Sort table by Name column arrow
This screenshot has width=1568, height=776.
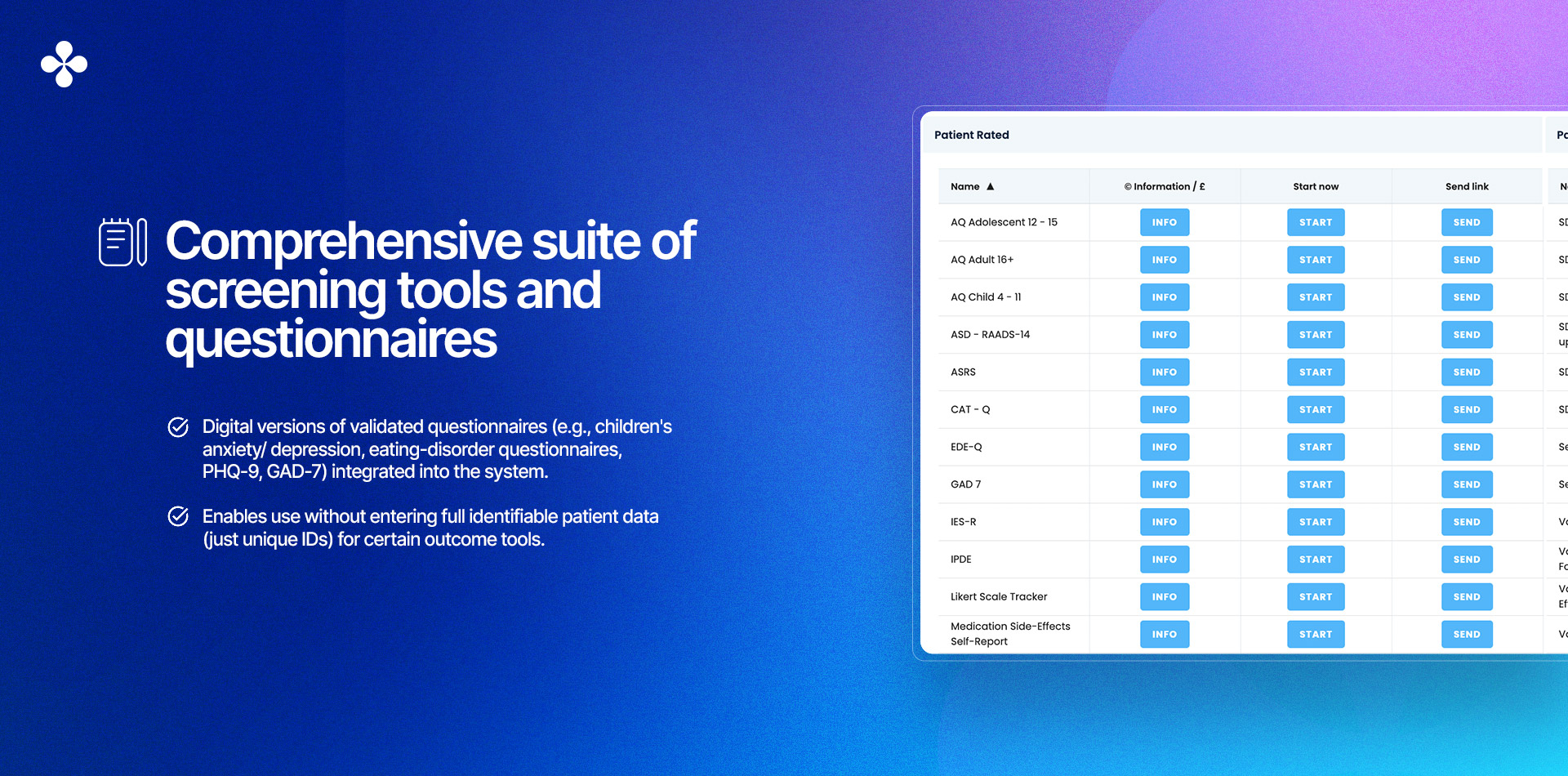coord(990,186)
